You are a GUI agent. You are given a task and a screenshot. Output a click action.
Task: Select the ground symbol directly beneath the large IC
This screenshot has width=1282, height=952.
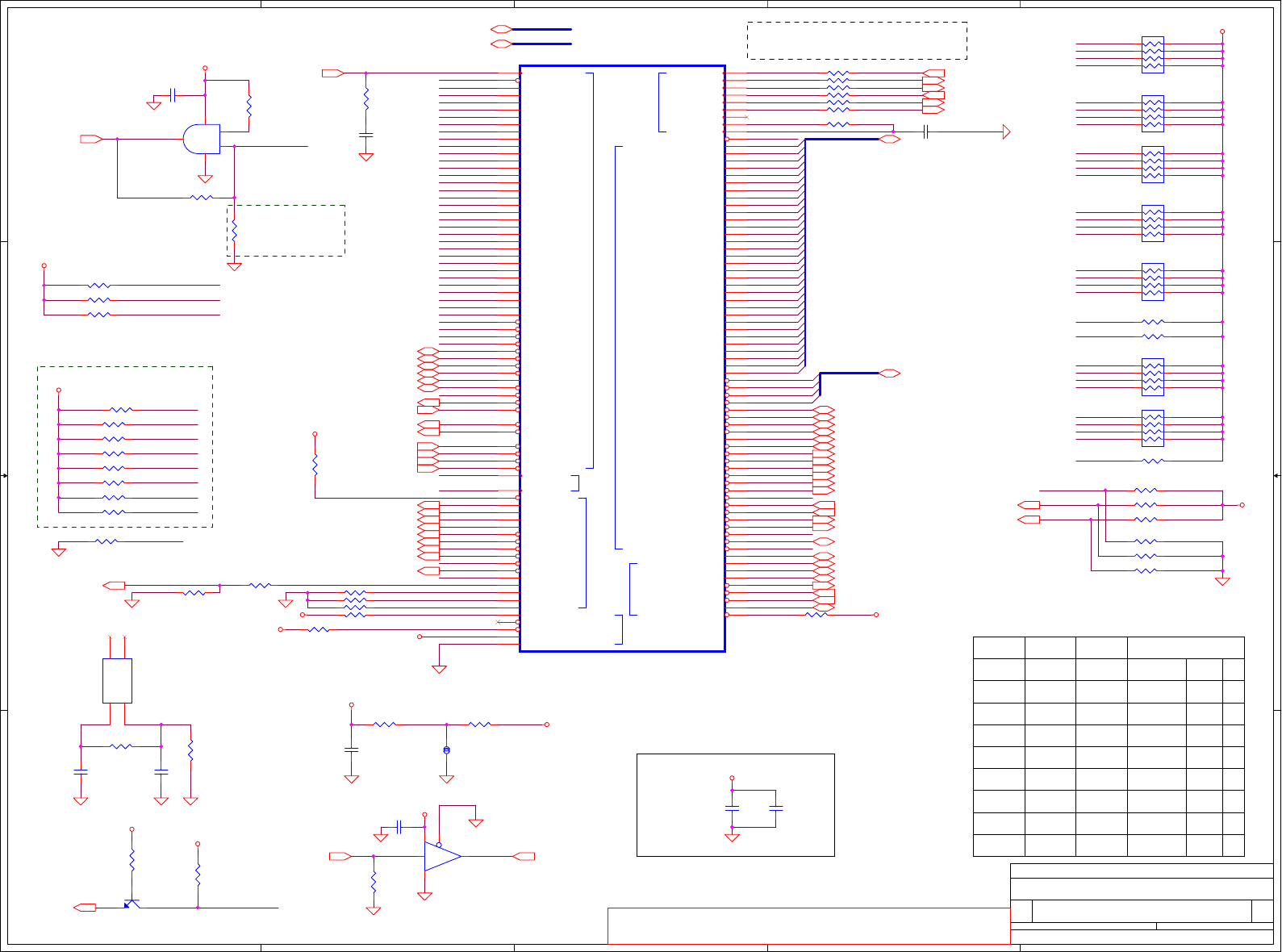tap(439, 669)
